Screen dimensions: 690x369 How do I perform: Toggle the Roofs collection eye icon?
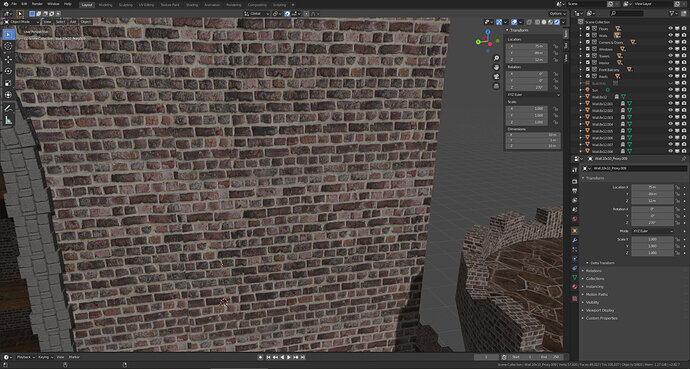[x=671, y=76]
